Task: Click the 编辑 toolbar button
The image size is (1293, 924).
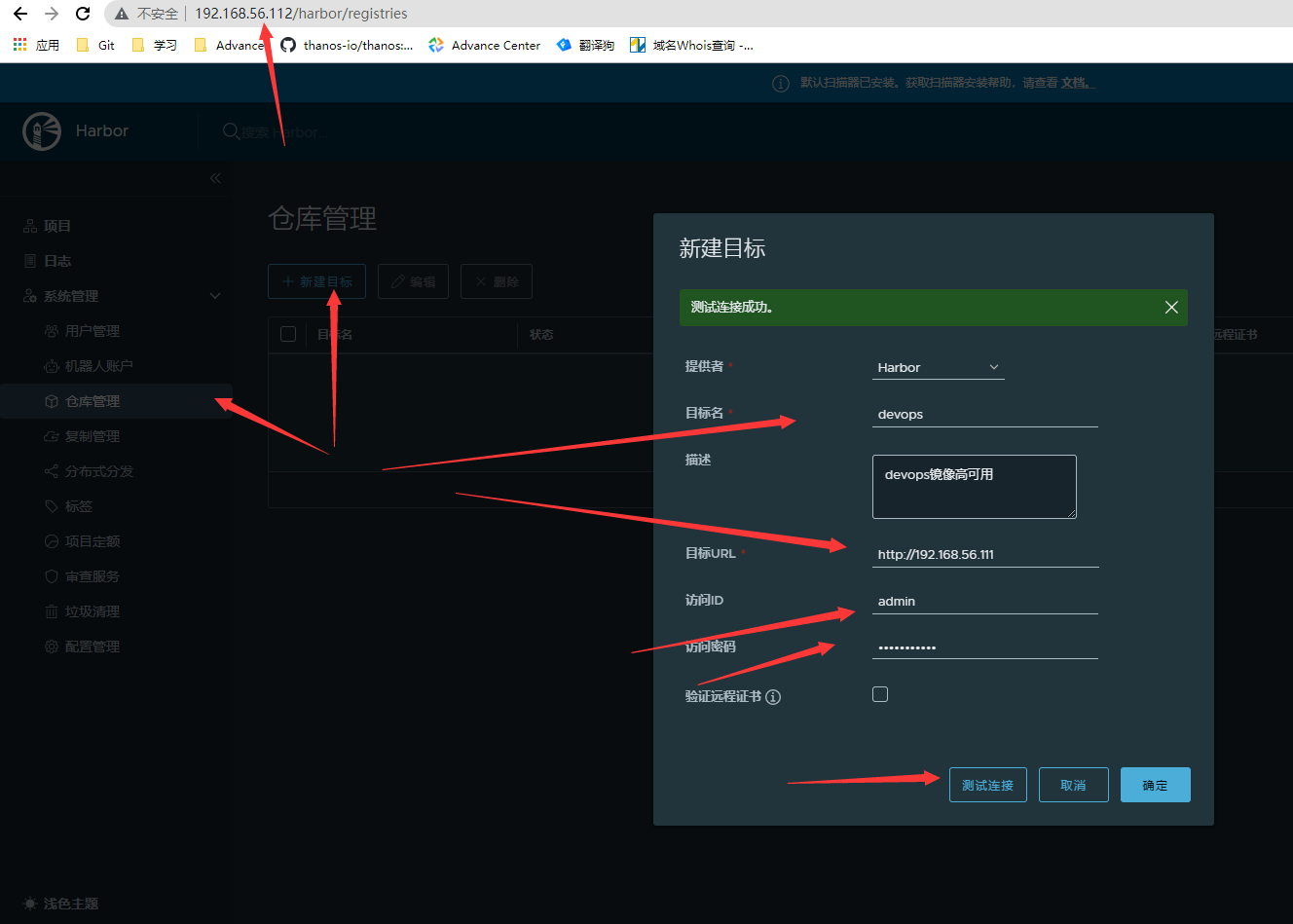Action: pos(413,281)
